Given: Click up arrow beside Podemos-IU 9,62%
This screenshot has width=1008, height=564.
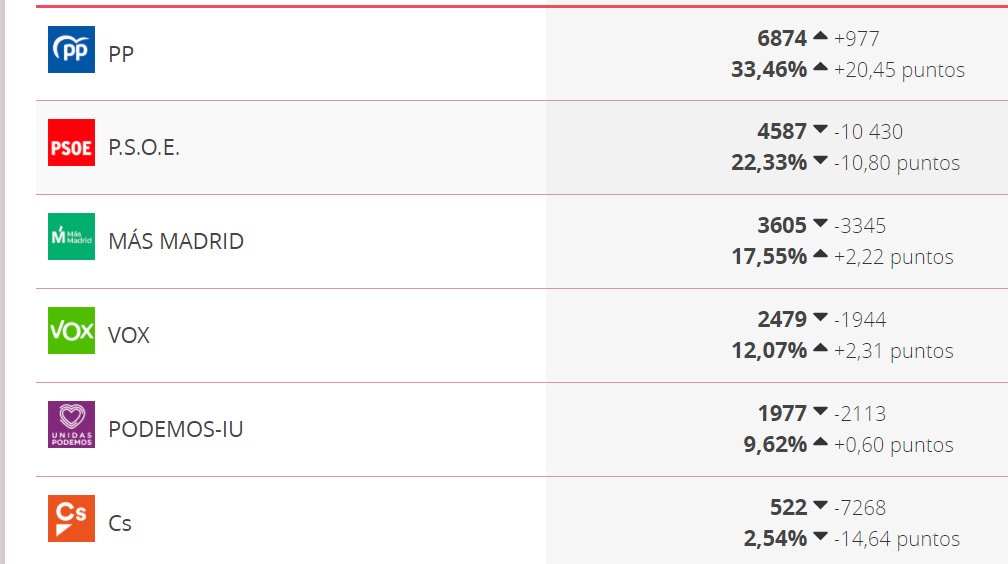Looking at the screenshot, I should coord(820,442).
